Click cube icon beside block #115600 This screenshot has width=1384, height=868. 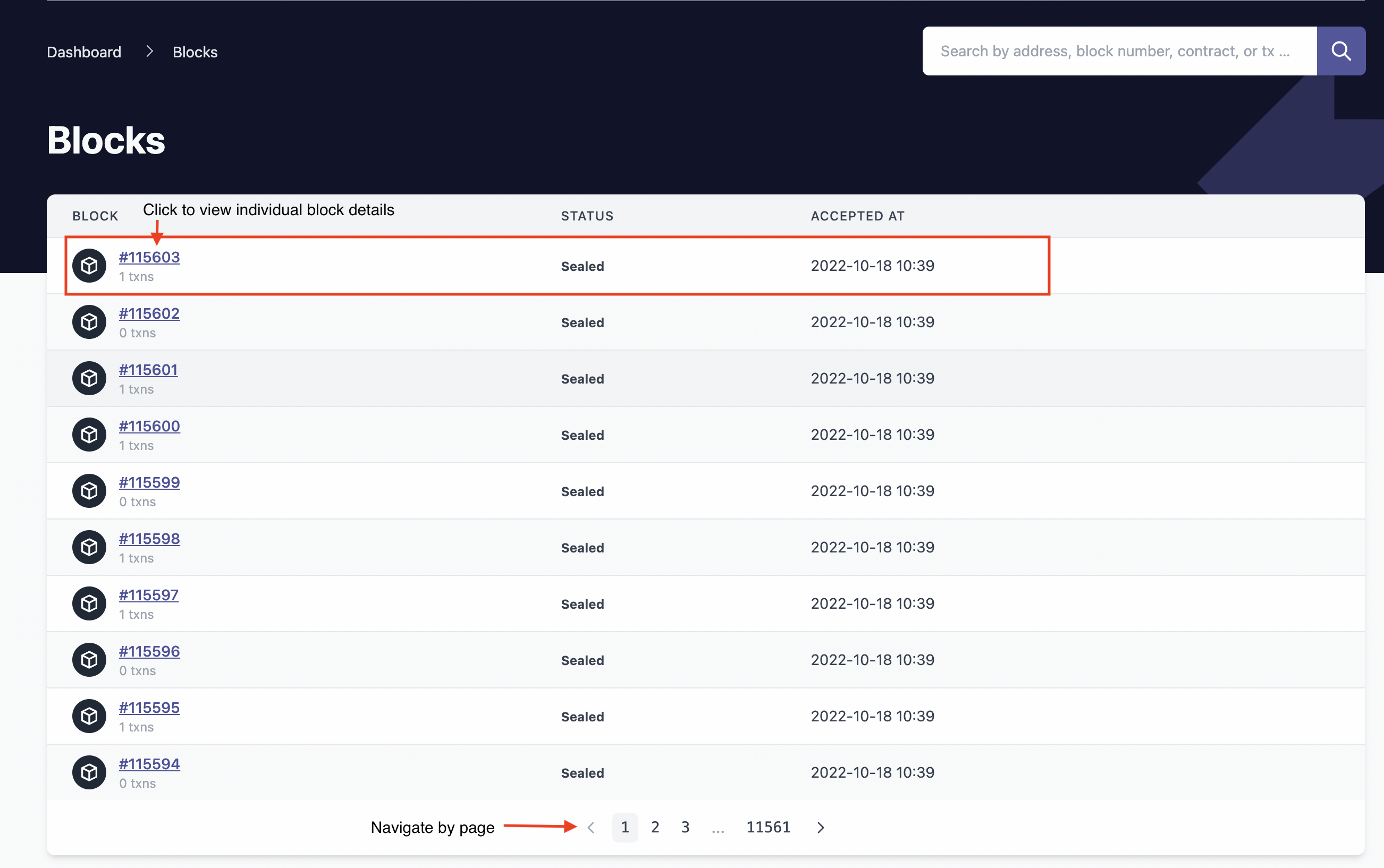coord(89,435)
